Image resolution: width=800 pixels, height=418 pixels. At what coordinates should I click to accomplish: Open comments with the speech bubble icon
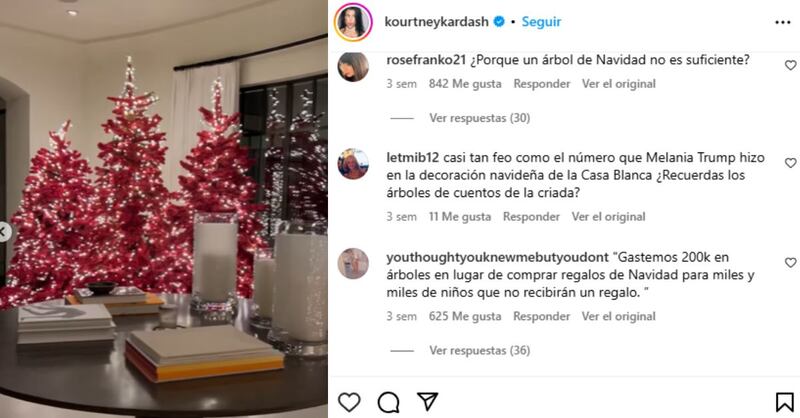click(388, 402)
